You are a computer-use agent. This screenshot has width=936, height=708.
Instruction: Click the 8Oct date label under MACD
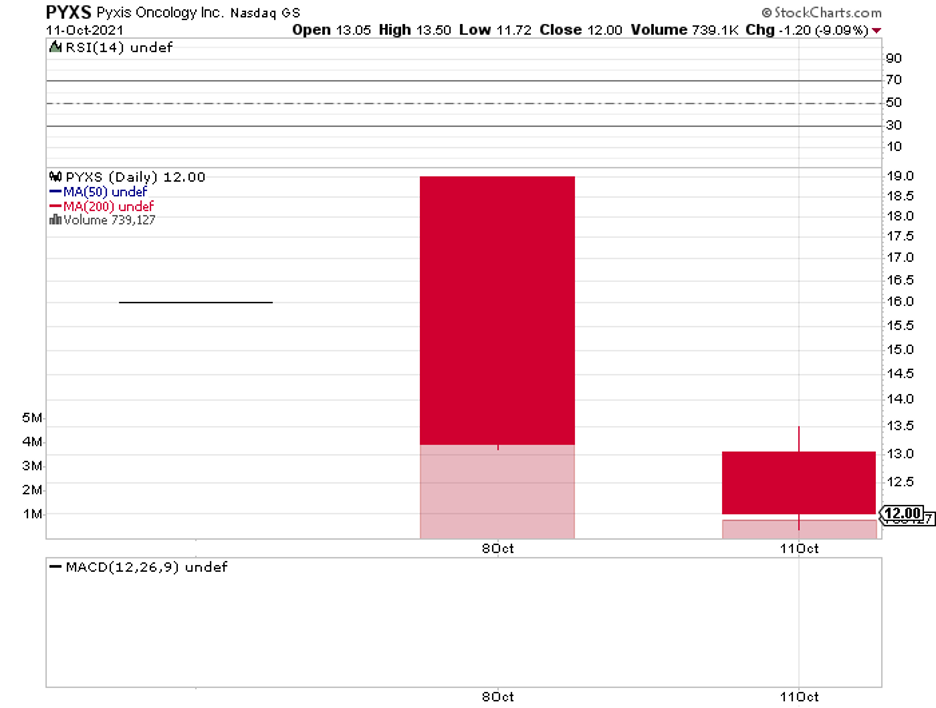[x=498, y=697]
